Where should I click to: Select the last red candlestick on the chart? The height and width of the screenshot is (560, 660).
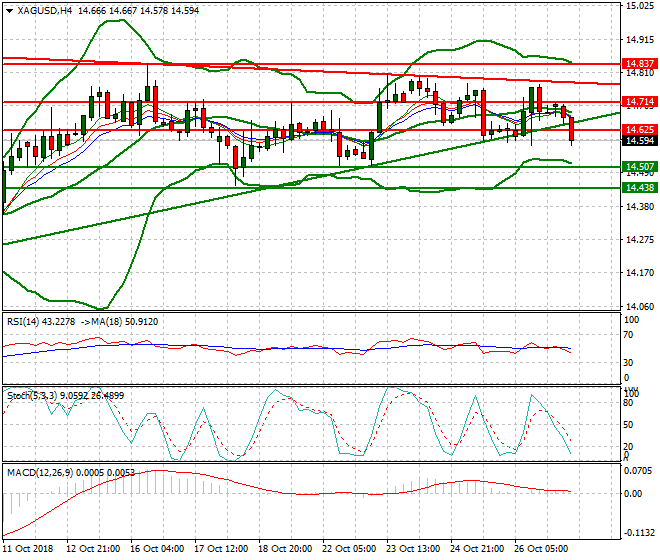(572, 128)
